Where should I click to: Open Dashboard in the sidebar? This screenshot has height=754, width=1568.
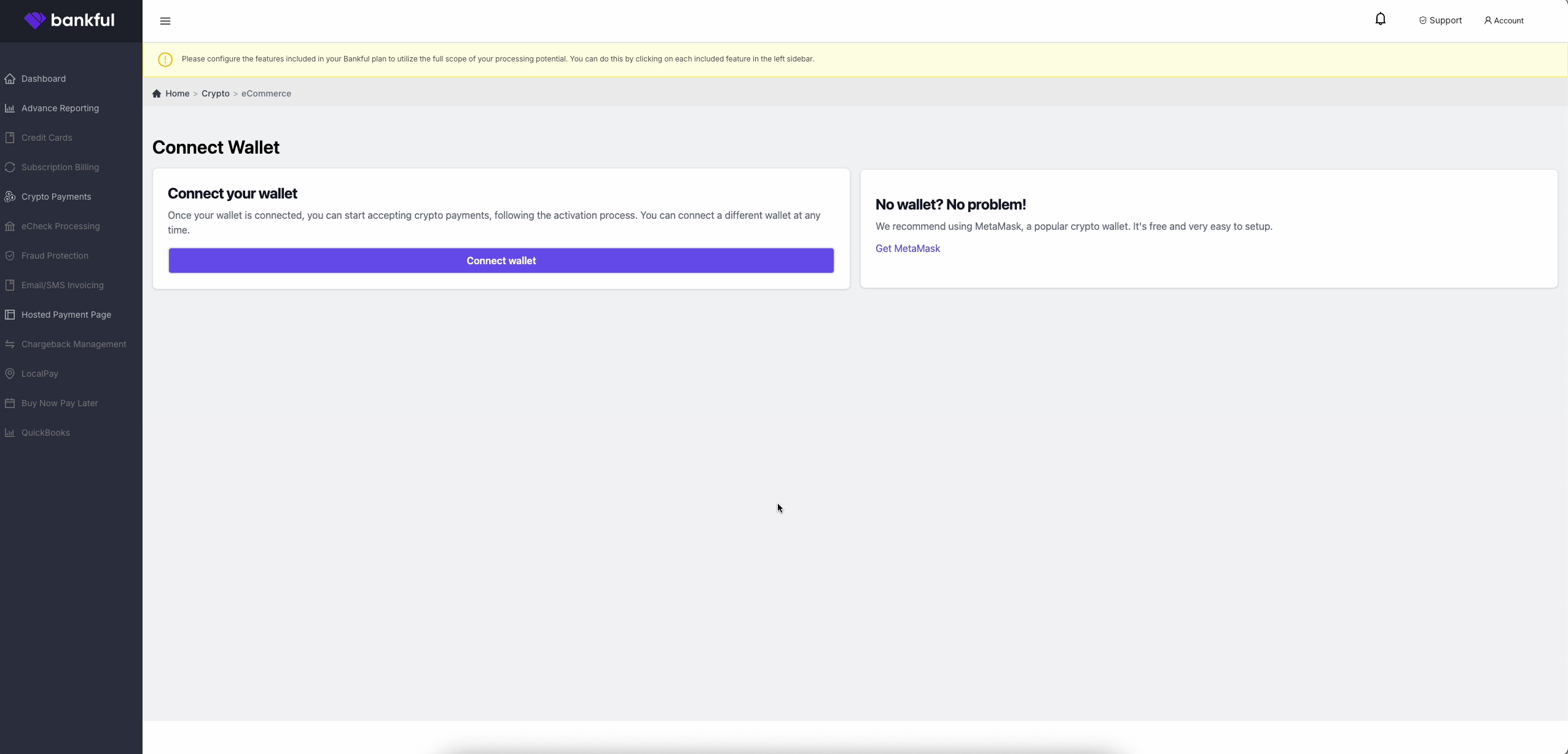[x=44, y=79]
